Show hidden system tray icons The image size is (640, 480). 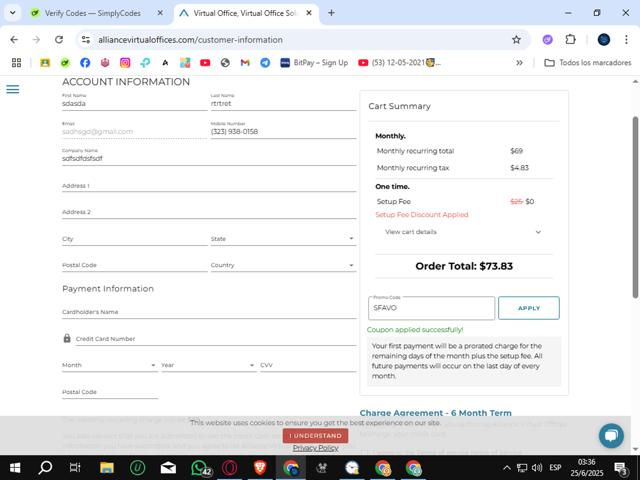point(507,468)
